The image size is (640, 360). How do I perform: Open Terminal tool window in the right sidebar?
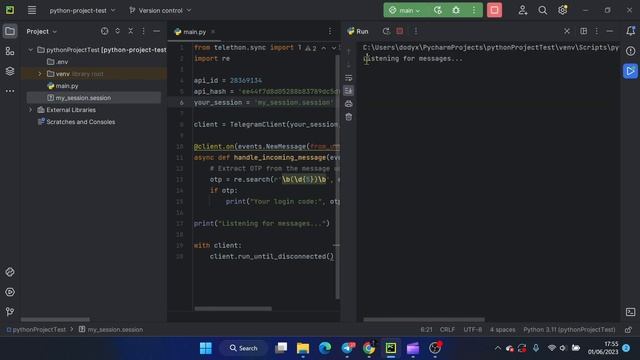[x=631, y=312]
